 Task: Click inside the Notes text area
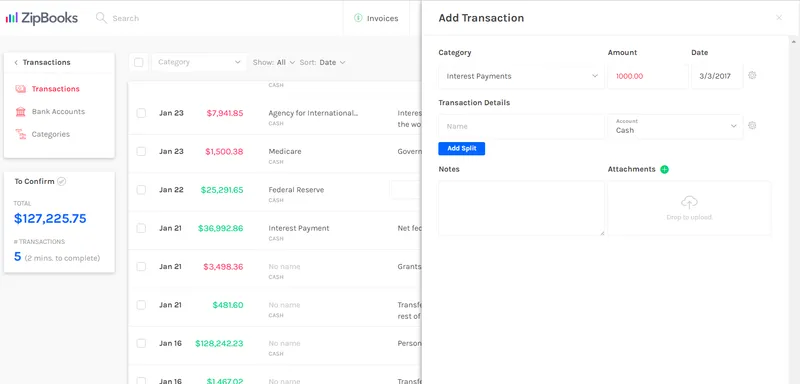(x=521, y=208)
